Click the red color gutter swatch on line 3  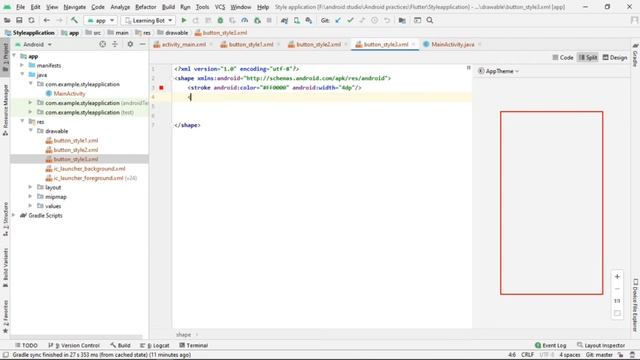(162, 88)
